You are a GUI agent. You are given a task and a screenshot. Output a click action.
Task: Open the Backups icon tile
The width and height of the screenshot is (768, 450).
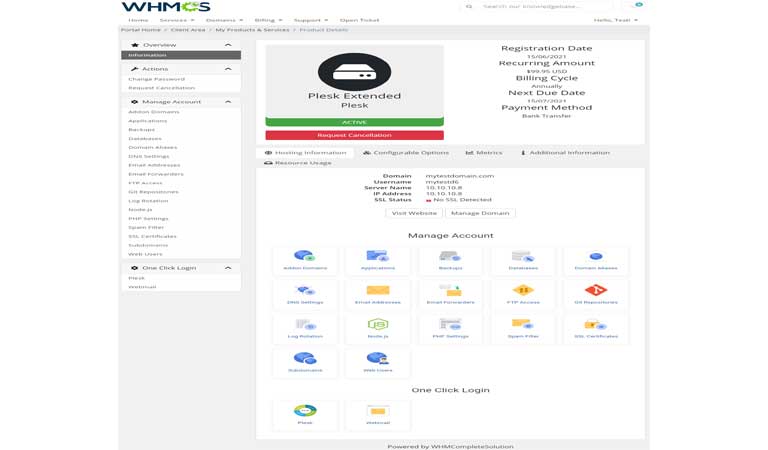[x=450, y=260]
